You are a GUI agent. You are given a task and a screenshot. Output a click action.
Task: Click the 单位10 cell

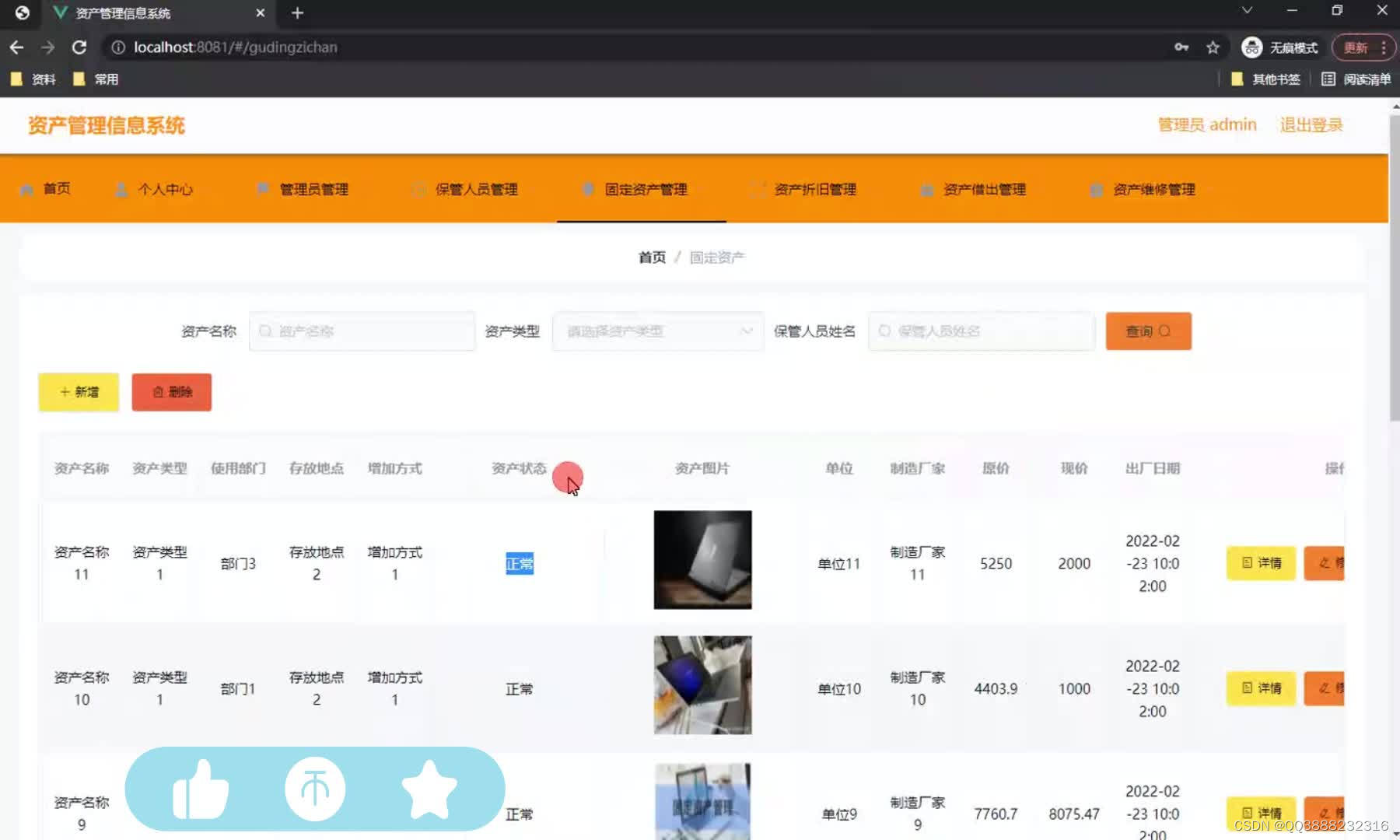pyautogui.click(x=839, y=689)
